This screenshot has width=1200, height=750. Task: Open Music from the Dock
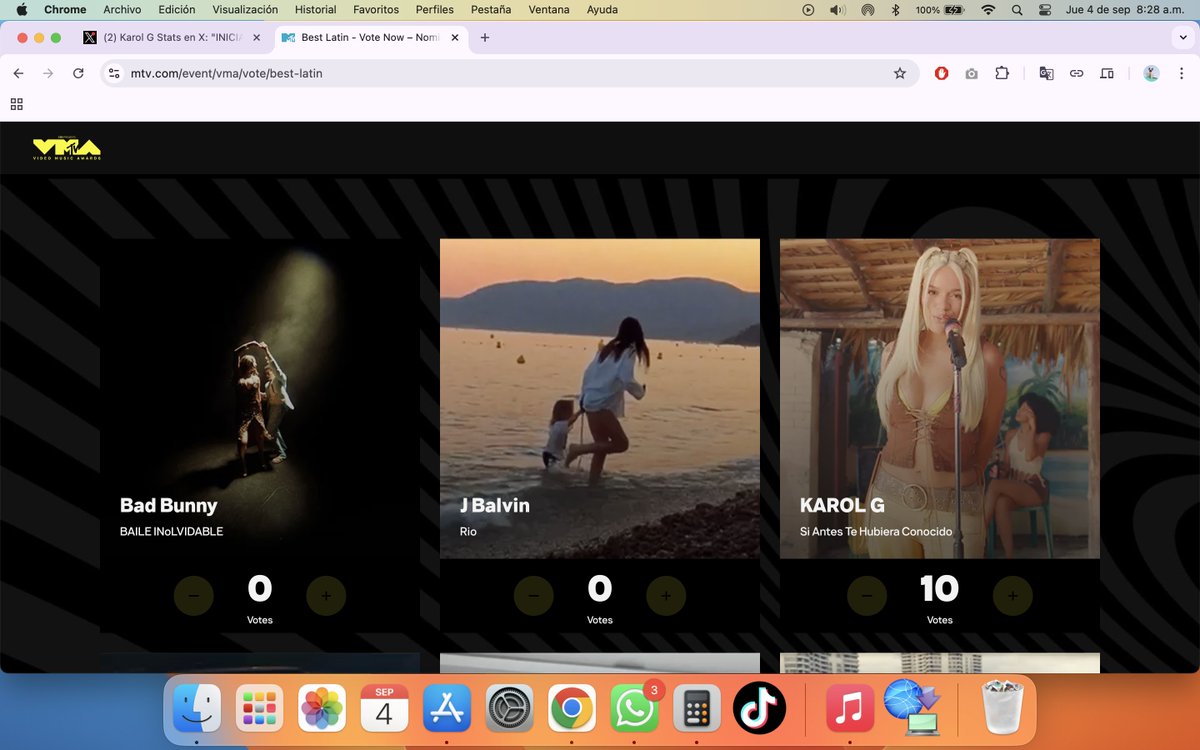[x=850, y=709]
